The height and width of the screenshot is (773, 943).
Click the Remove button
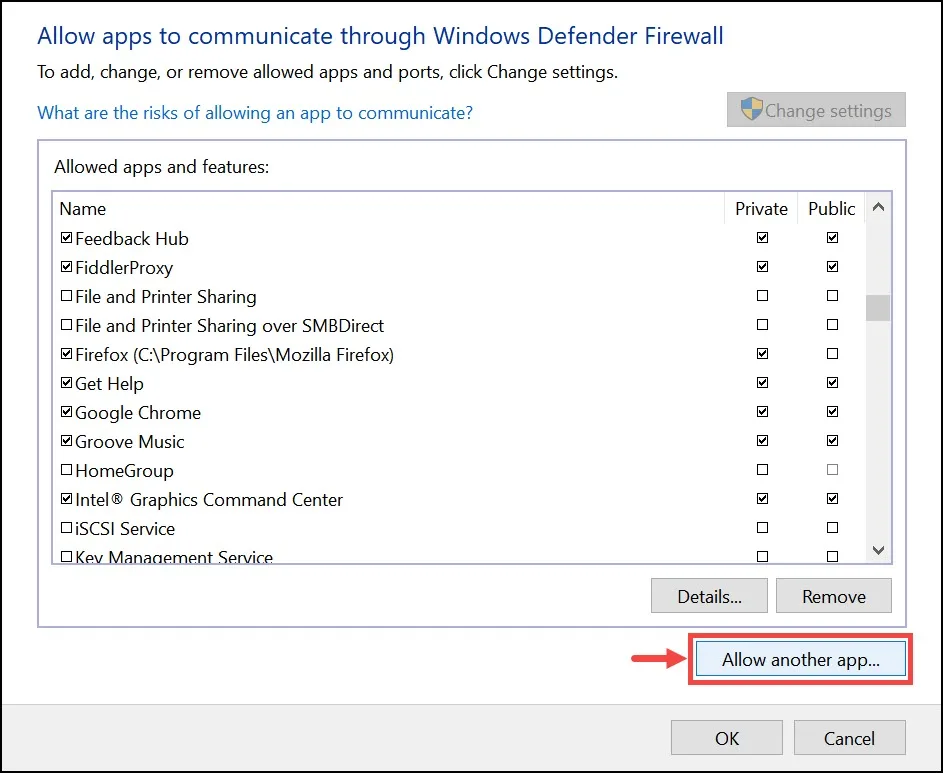click(x=834, y=596)
